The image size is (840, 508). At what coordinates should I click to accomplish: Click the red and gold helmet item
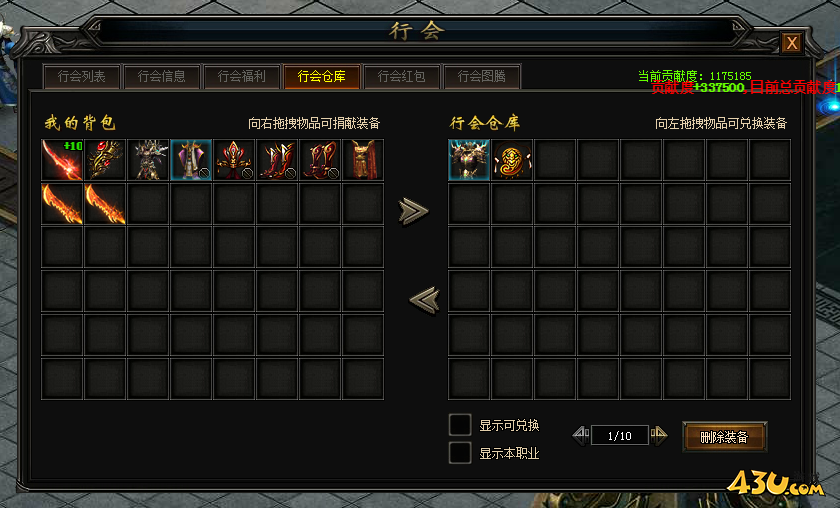point(234,160)
